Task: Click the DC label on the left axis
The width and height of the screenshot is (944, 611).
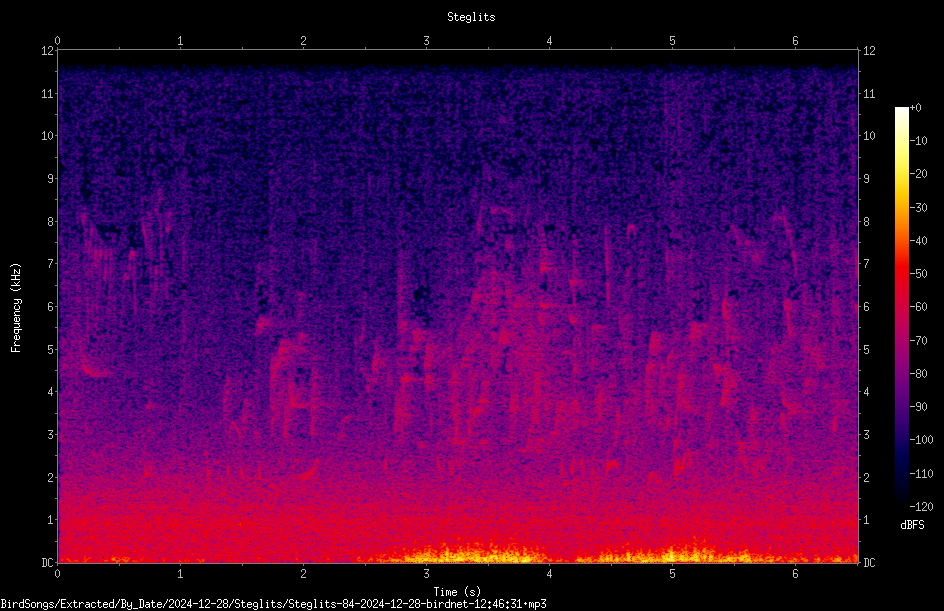Action: [47, 563]
